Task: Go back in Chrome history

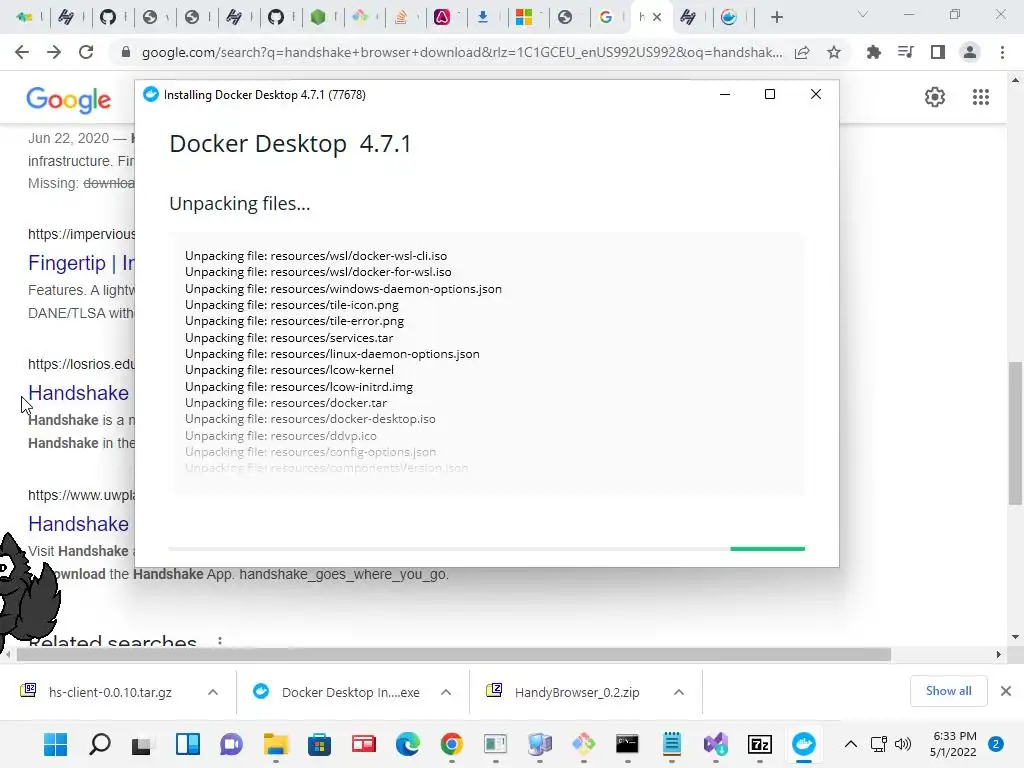Action: click(x=22, y=52)
